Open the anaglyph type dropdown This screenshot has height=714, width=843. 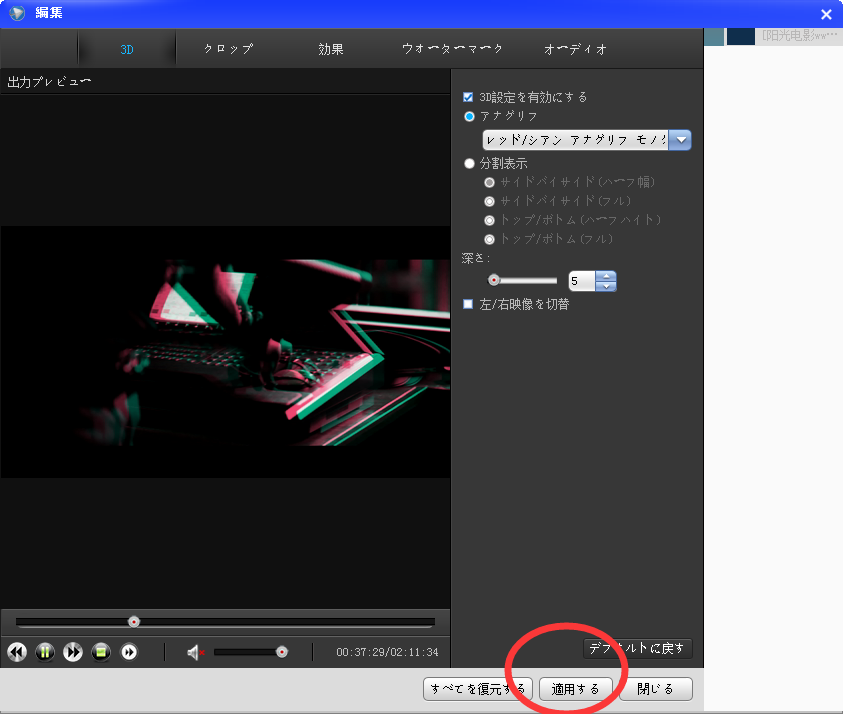680,140
